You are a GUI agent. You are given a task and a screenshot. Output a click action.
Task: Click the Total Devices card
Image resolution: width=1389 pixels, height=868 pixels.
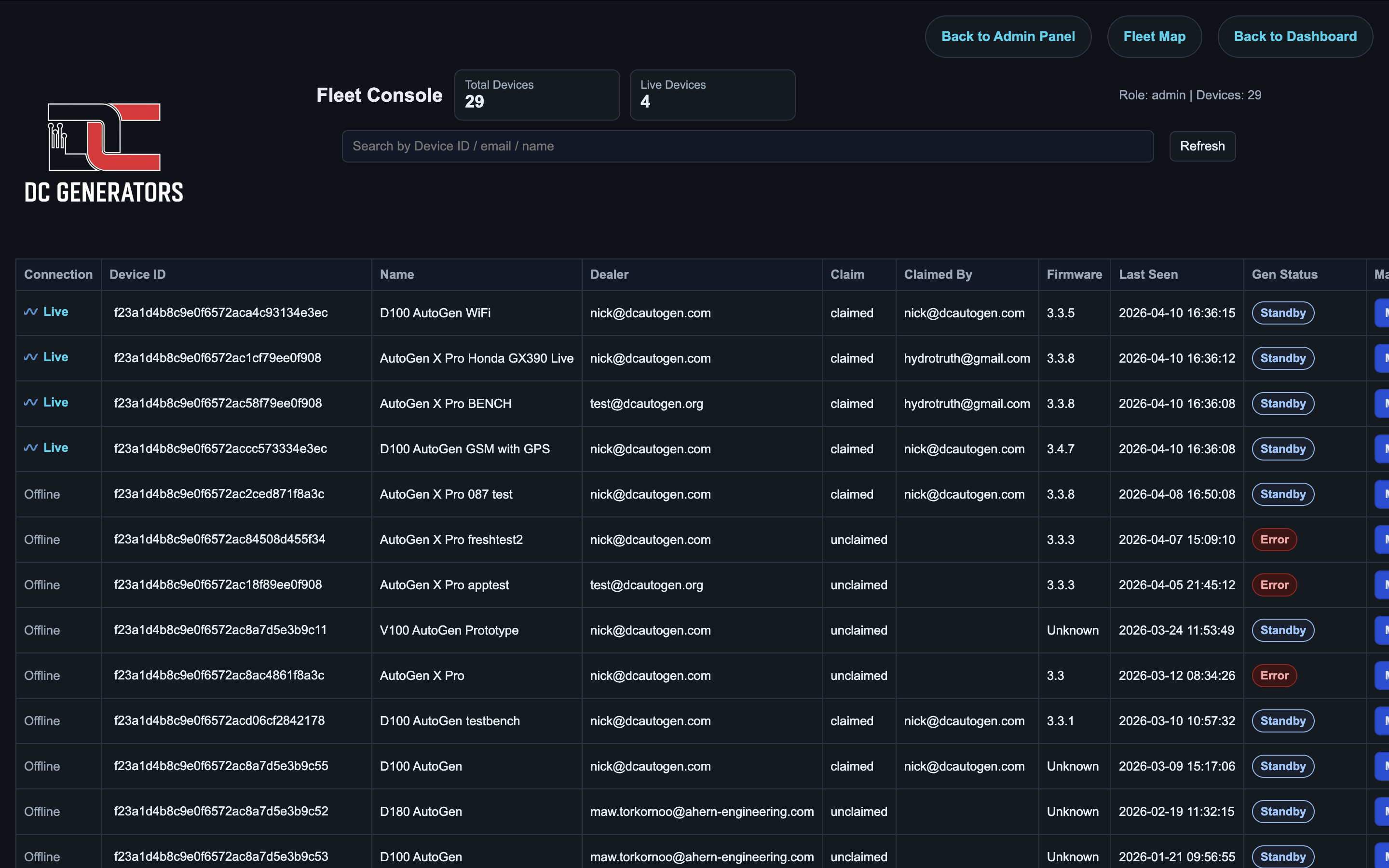(537, 95)
